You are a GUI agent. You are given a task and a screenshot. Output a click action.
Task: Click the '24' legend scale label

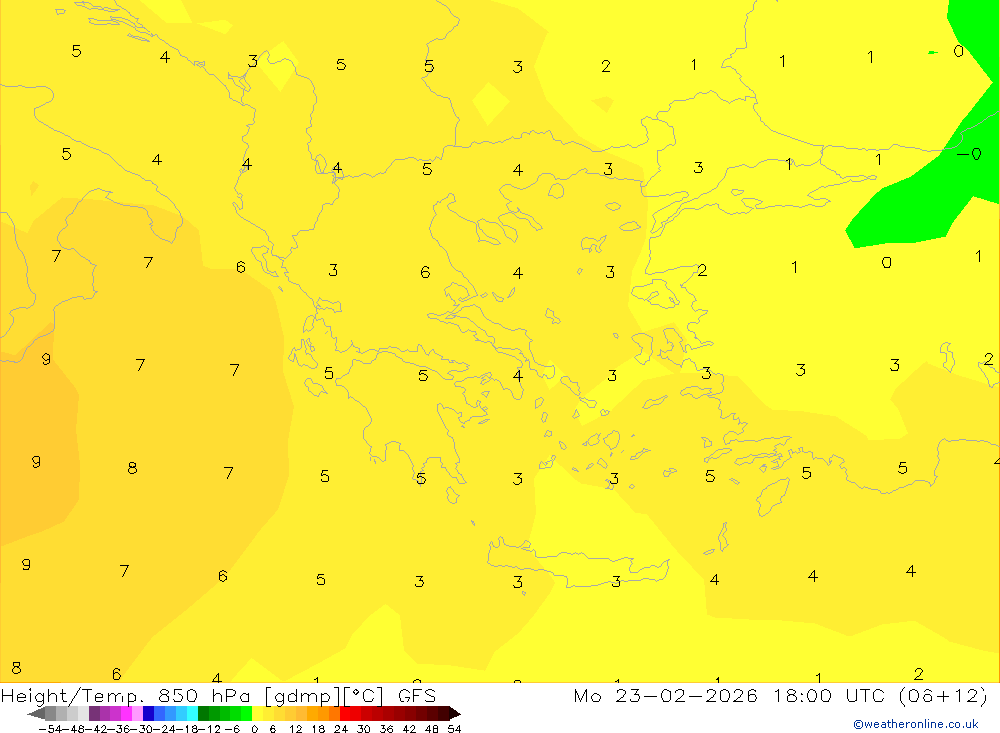341,729
